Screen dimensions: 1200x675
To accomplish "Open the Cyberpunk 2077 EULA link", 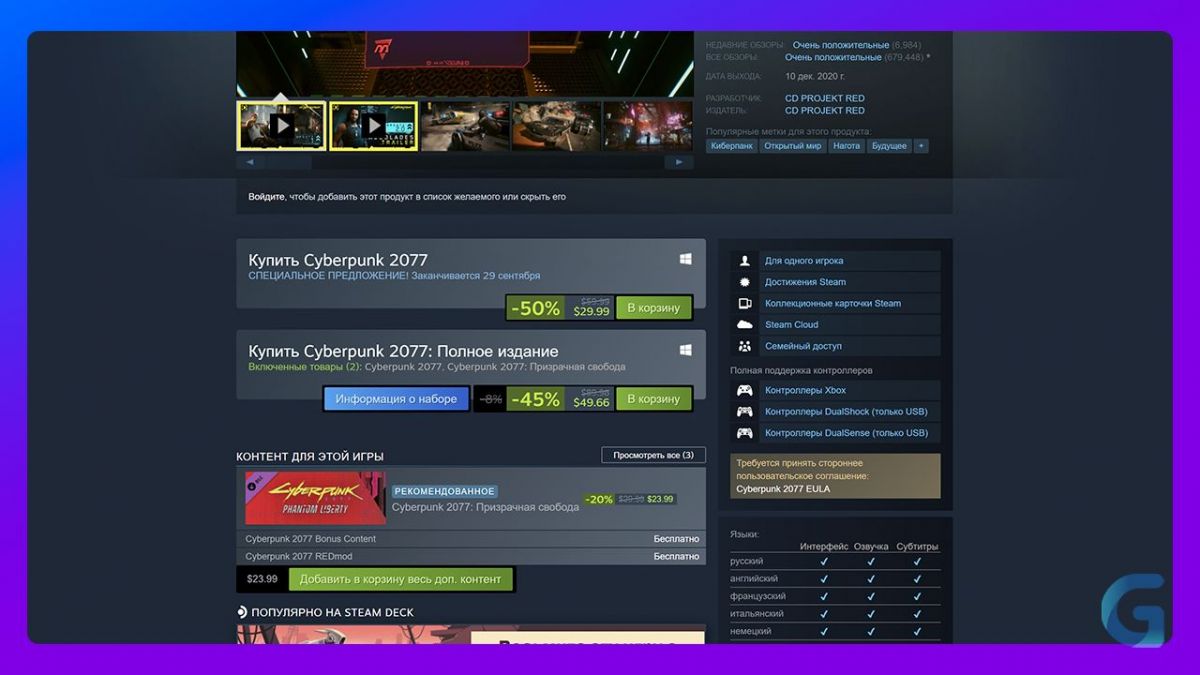I will pyautogui.click(x=782, y=489).
